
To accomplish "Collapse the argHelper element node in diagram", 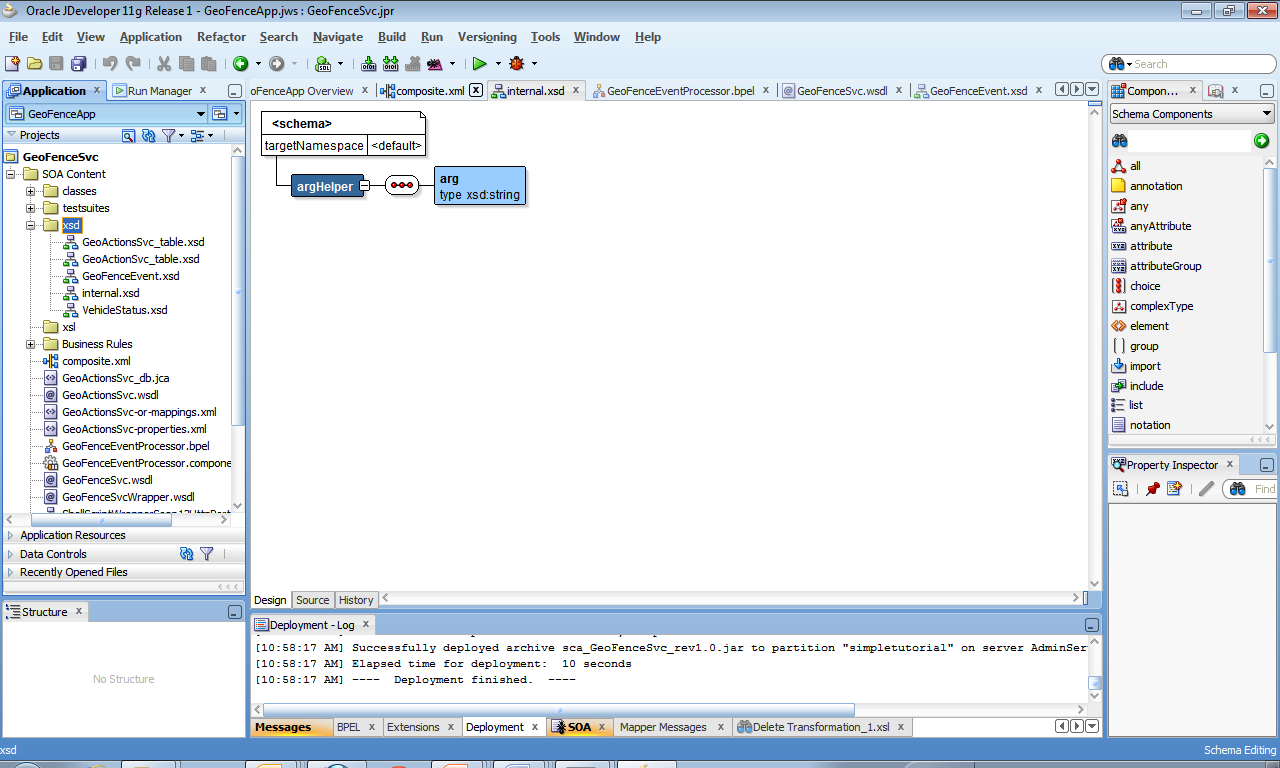I will click(365, 186).
